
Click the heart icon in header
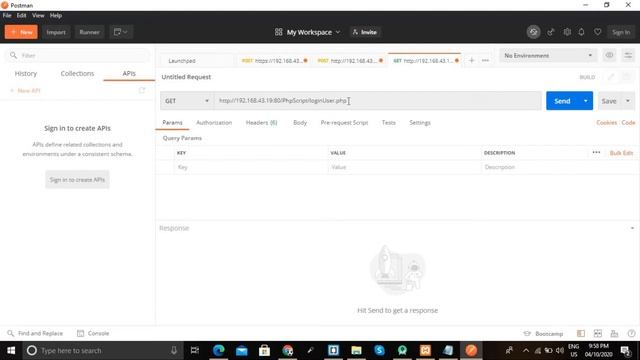598,32
